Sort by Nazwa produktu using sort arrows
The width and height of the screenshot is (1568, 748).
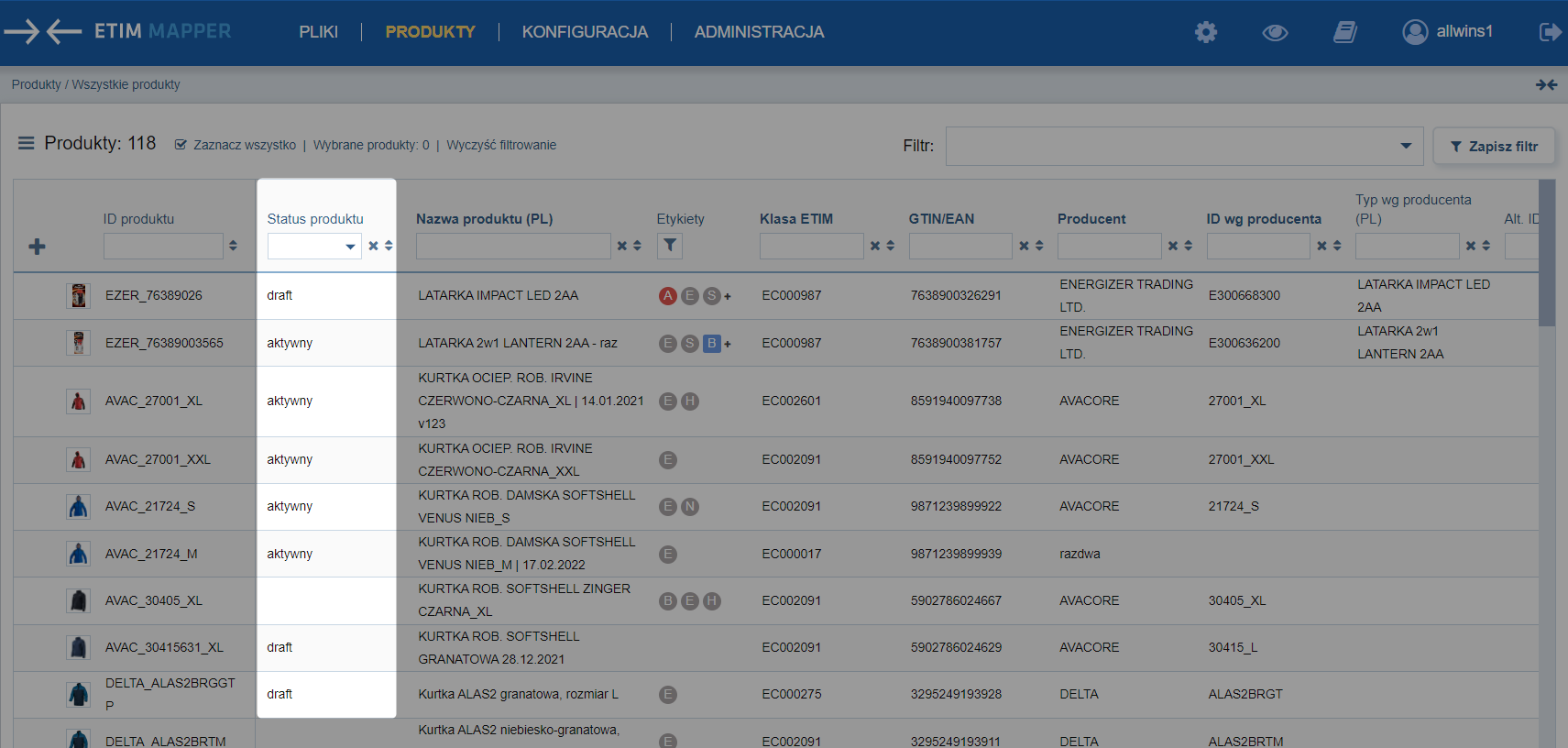point(638,246)
